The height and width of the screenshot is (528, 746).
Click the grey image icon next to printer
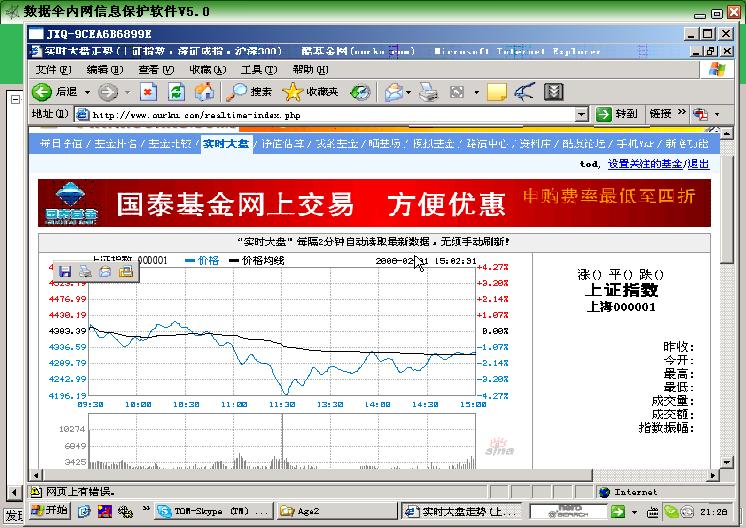457,92
